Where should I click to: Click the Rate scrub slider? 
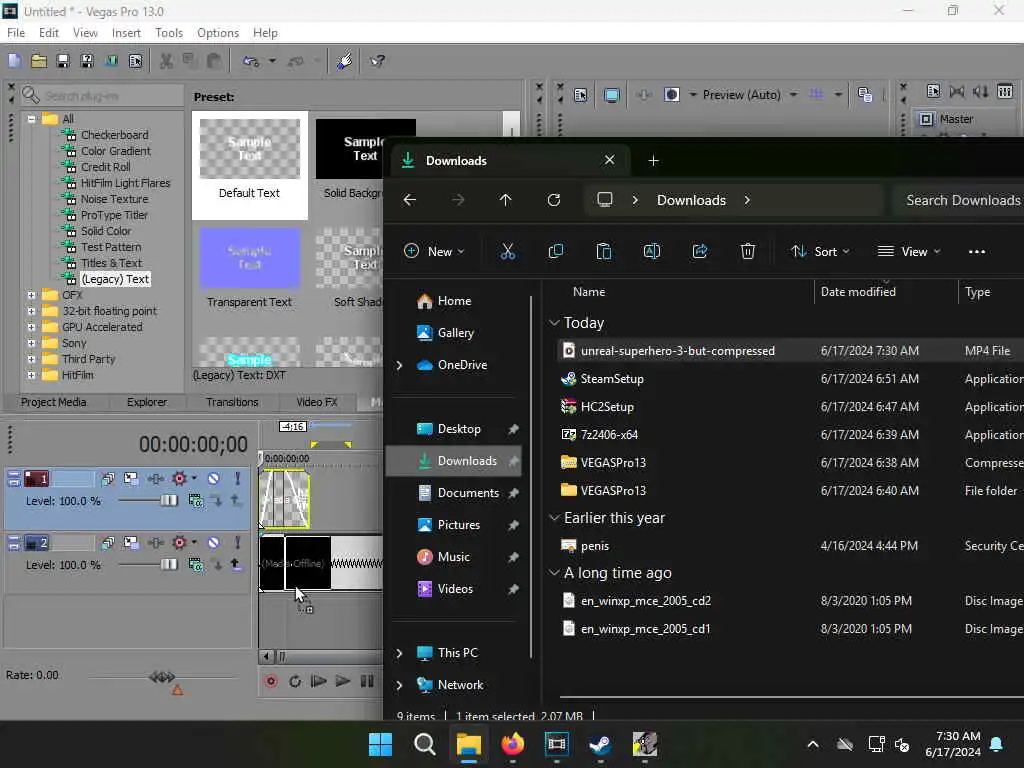[x=162, y=677]
